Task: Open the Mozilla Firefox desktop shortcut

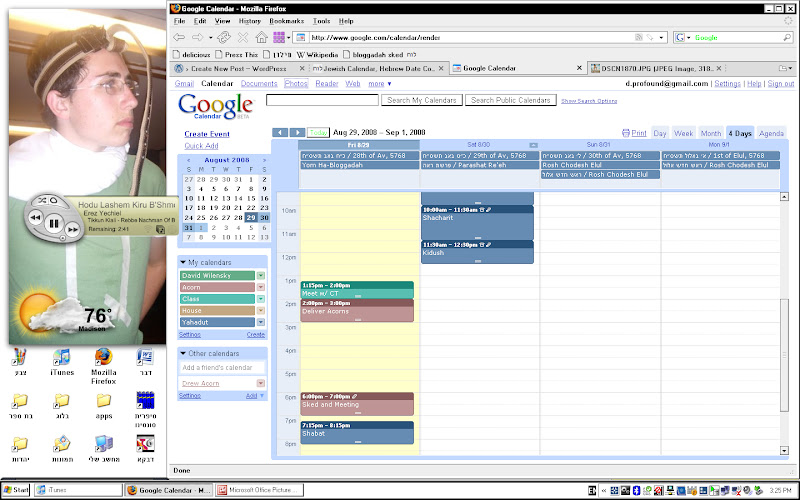Action: click(104, 366)
